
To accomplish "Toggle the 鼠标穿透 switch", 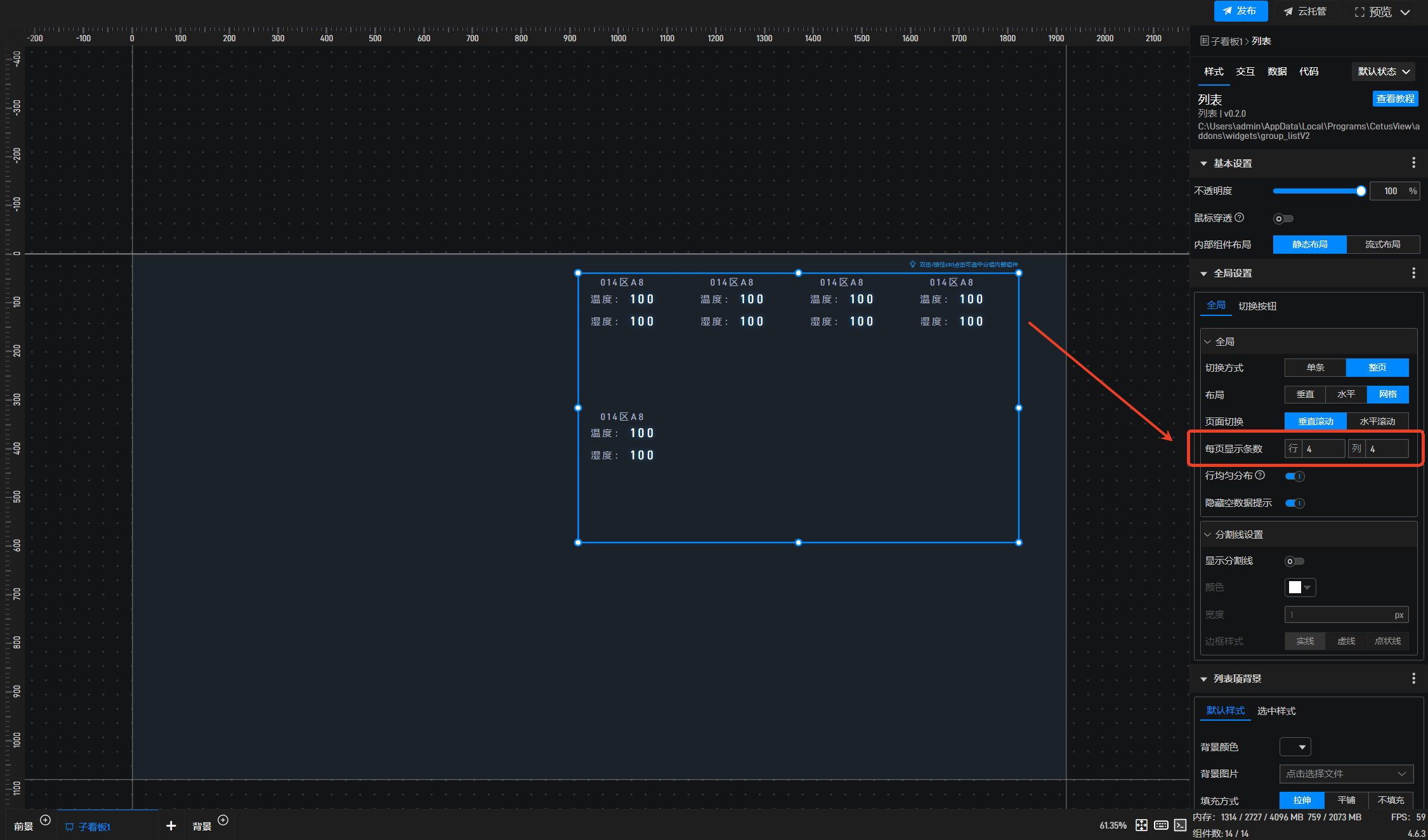I will (x=1283, y=219).
